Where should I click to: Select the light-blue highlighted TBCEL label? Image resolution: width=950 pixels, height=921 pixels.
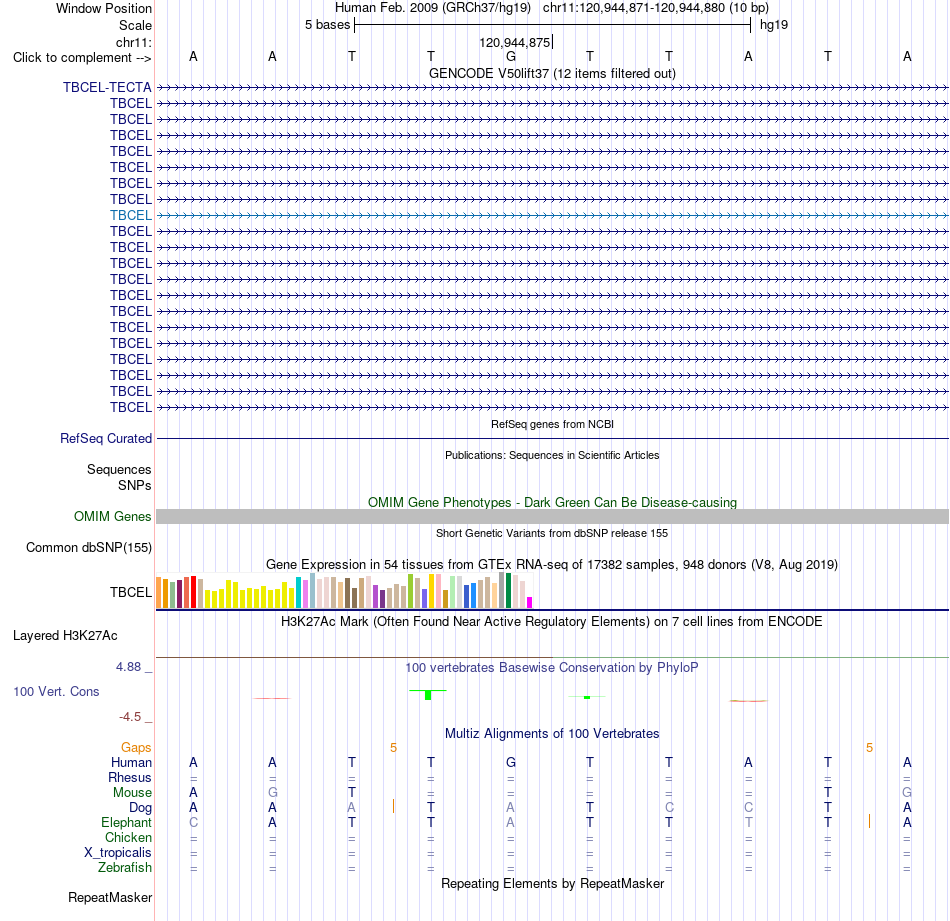131,215
